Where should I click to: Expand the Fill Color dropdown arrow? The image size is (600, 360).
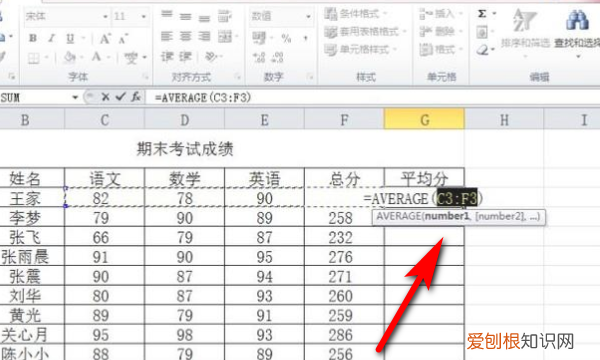(x=82, y=58)
